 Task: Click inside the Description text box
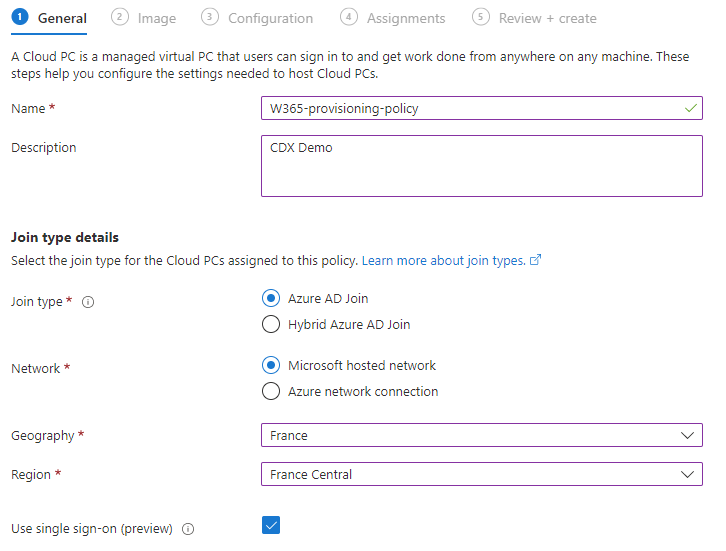[482, 166]
